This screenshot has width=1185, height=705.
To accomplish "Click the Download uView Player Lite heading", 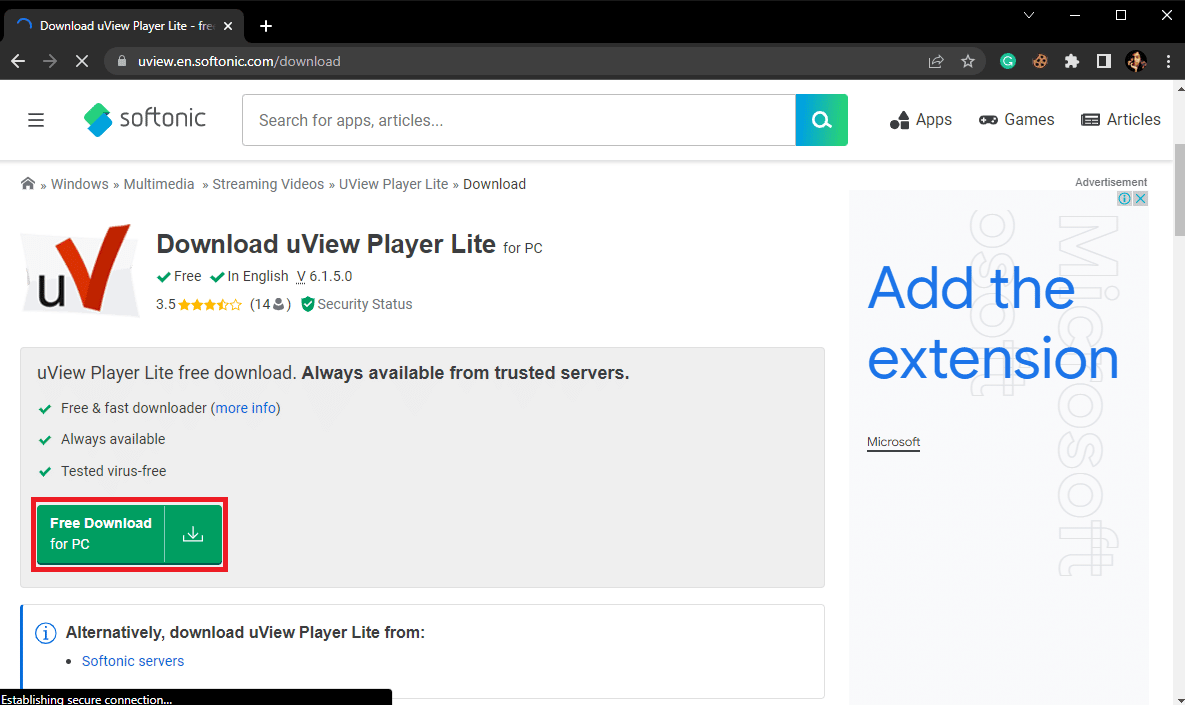I will [326, 244].
